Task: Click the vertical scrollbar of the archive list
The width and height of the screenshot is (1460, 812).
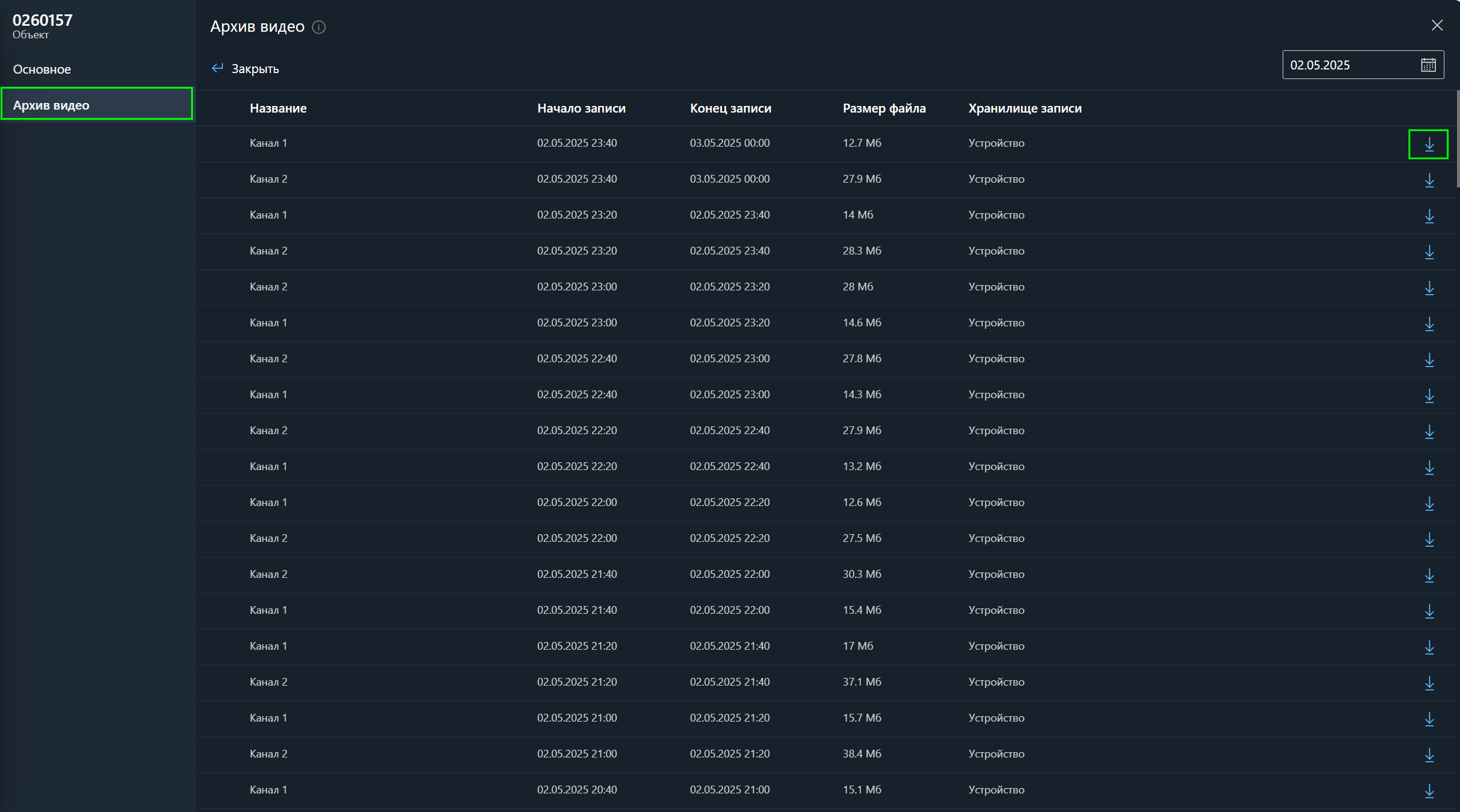Action: [1458, 139]
